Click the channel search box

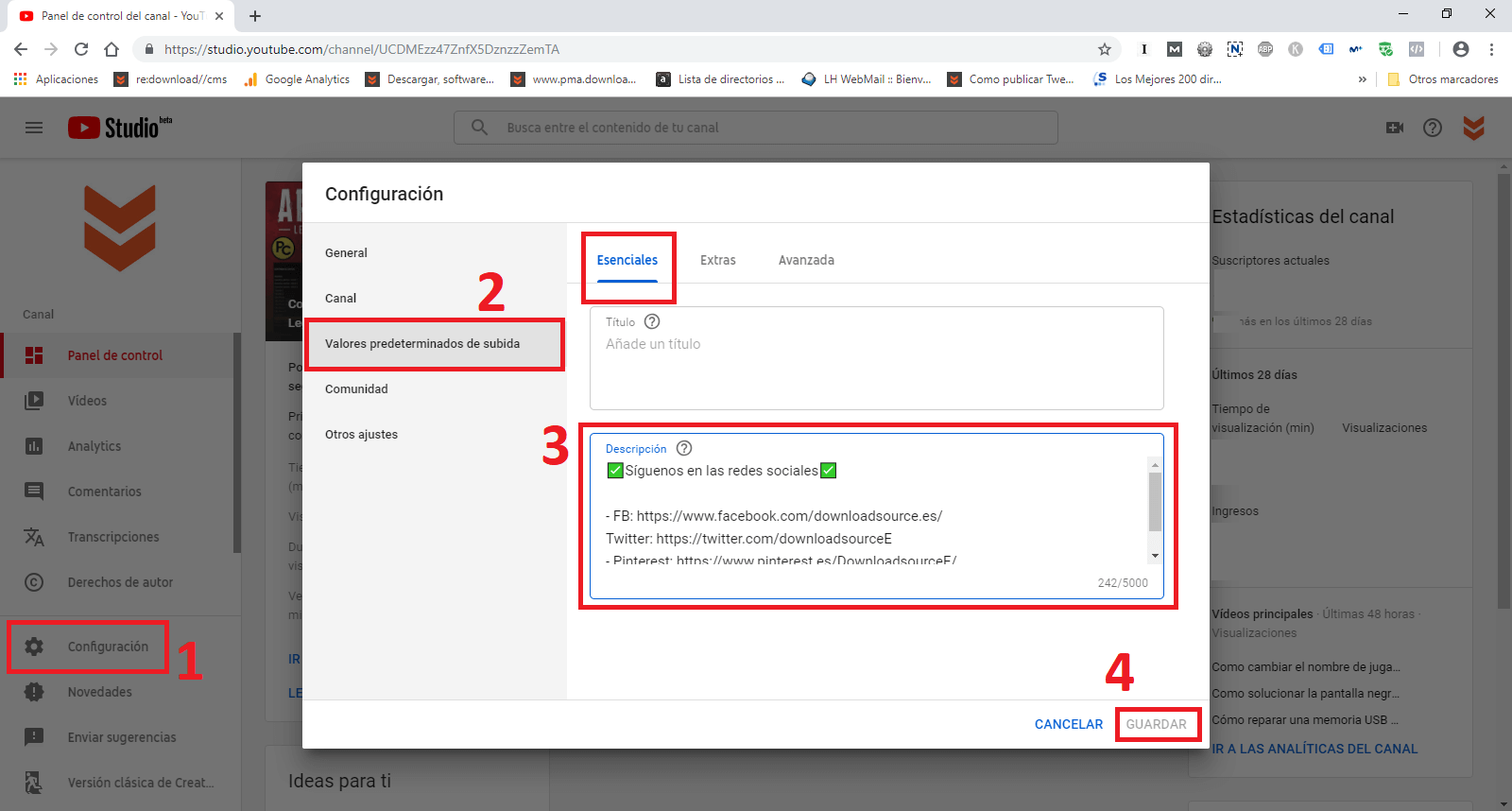pyautogui.click(x=756, y=128)
